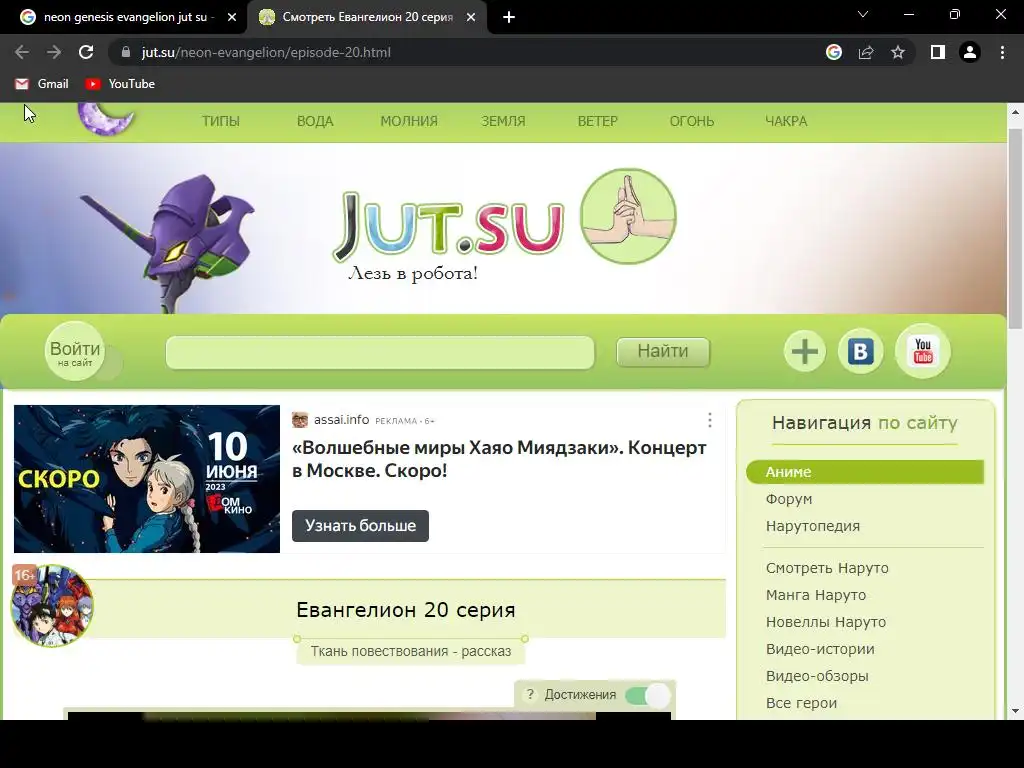1024x768 pixels.
Task: Open the browser side panel icon
Action: point(938,52)
